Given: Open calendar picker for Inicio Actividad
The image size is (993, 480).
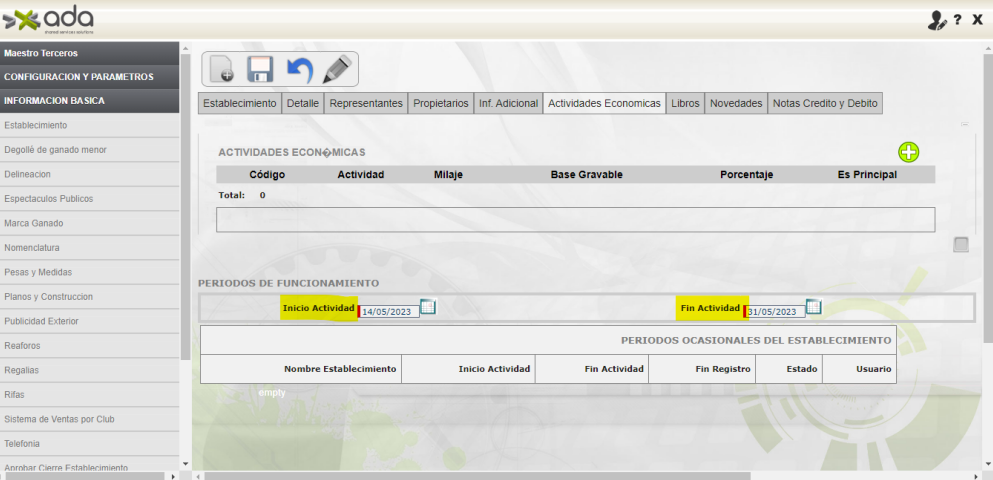Looking at the screenshot, I should (x=428, y=308).
